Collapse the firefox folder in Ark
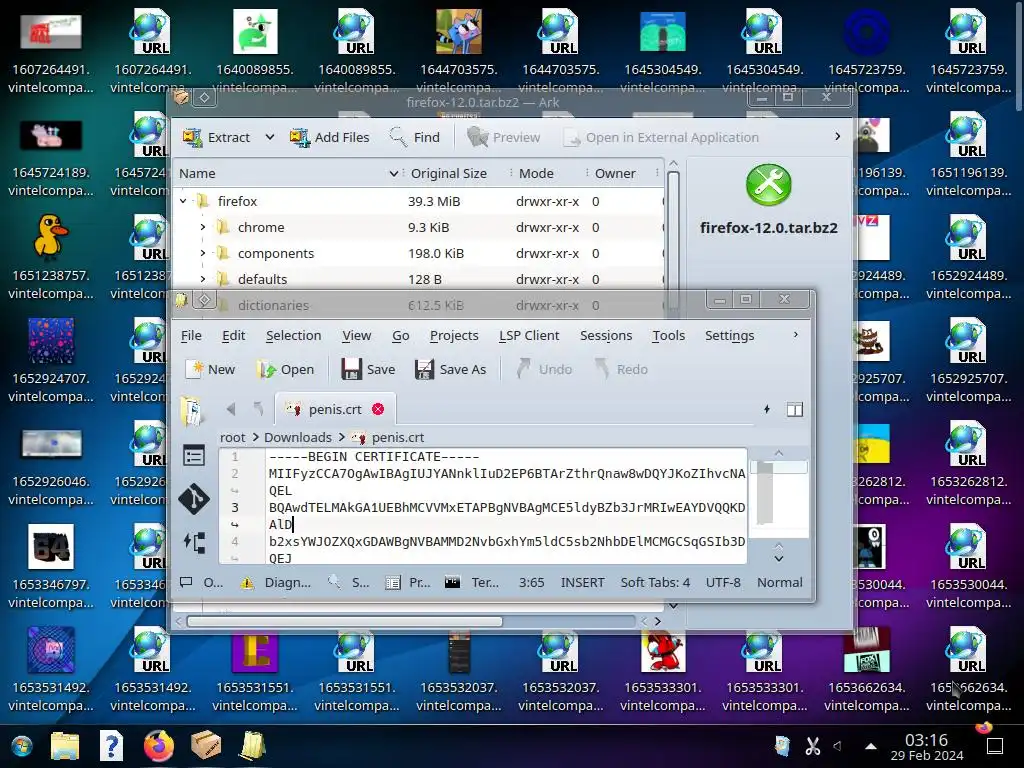This screenshot has width=1024, height=768. tap(184, 201)
